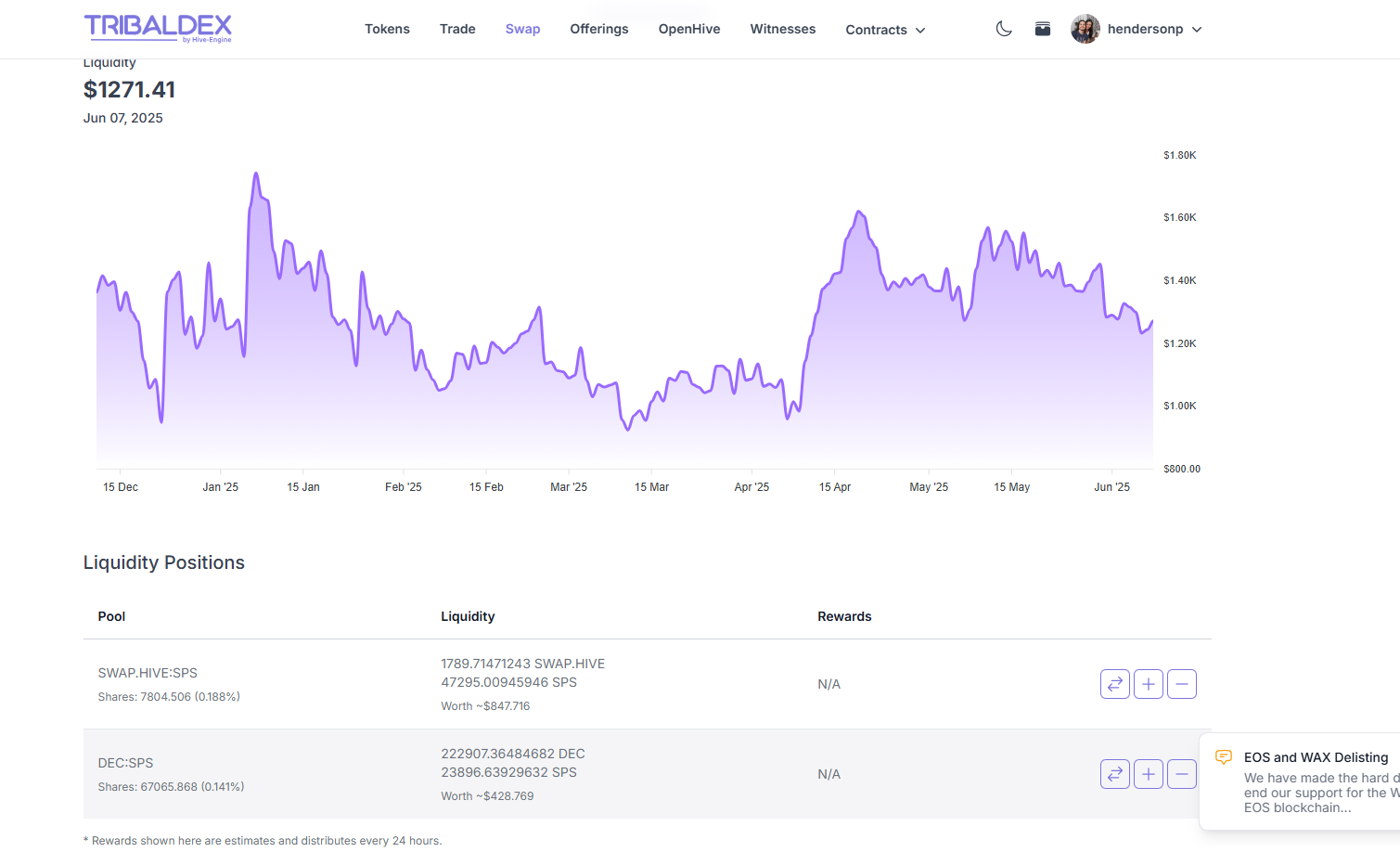The image size is (1400, 852).
Task: Click the DEC:SPS pool name
Action: tap(125, 763)
